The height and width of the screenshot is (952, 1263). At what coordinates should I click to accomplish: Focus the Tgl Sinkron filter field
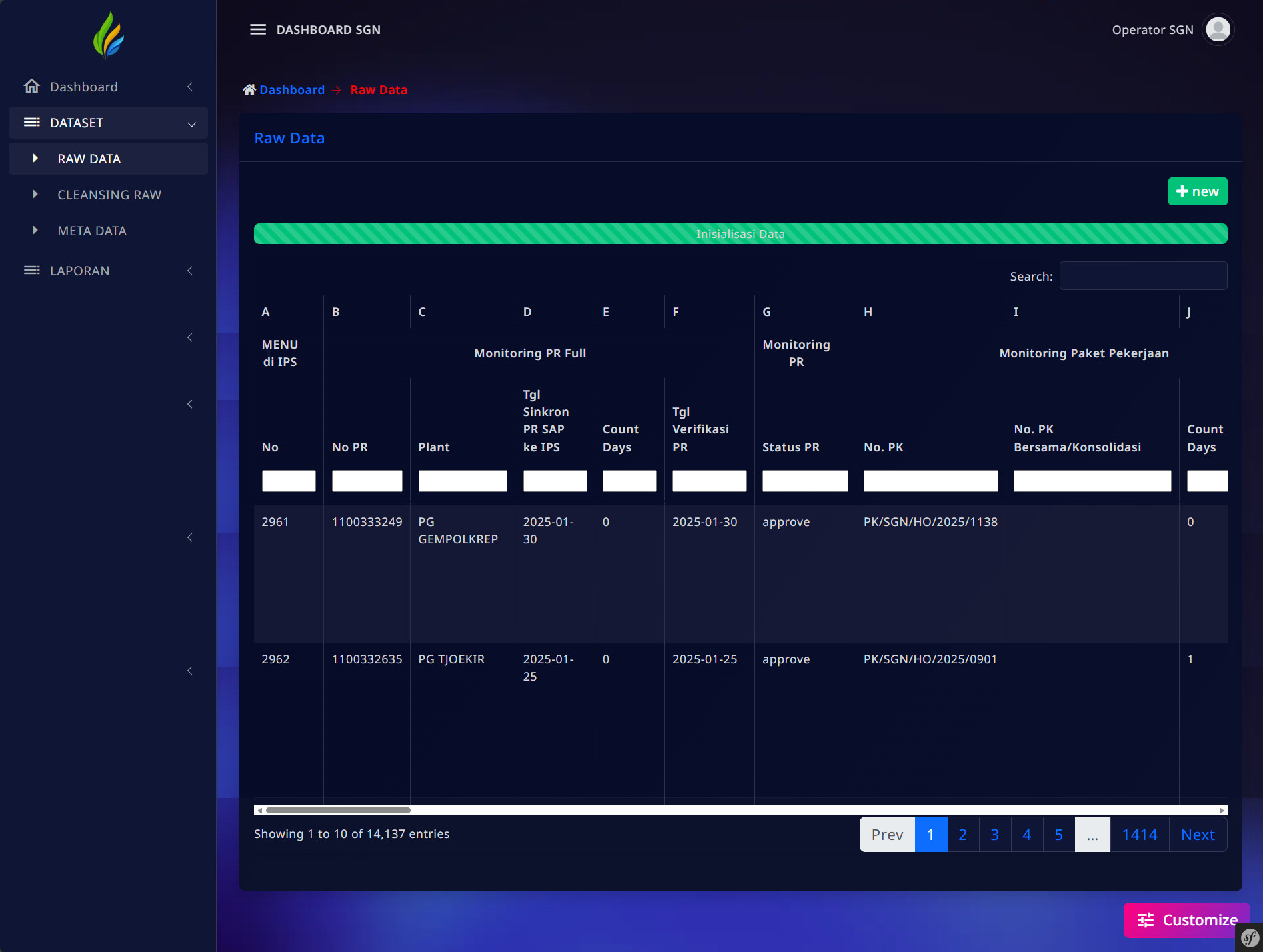pyautogui.click(x=555, y=481)
